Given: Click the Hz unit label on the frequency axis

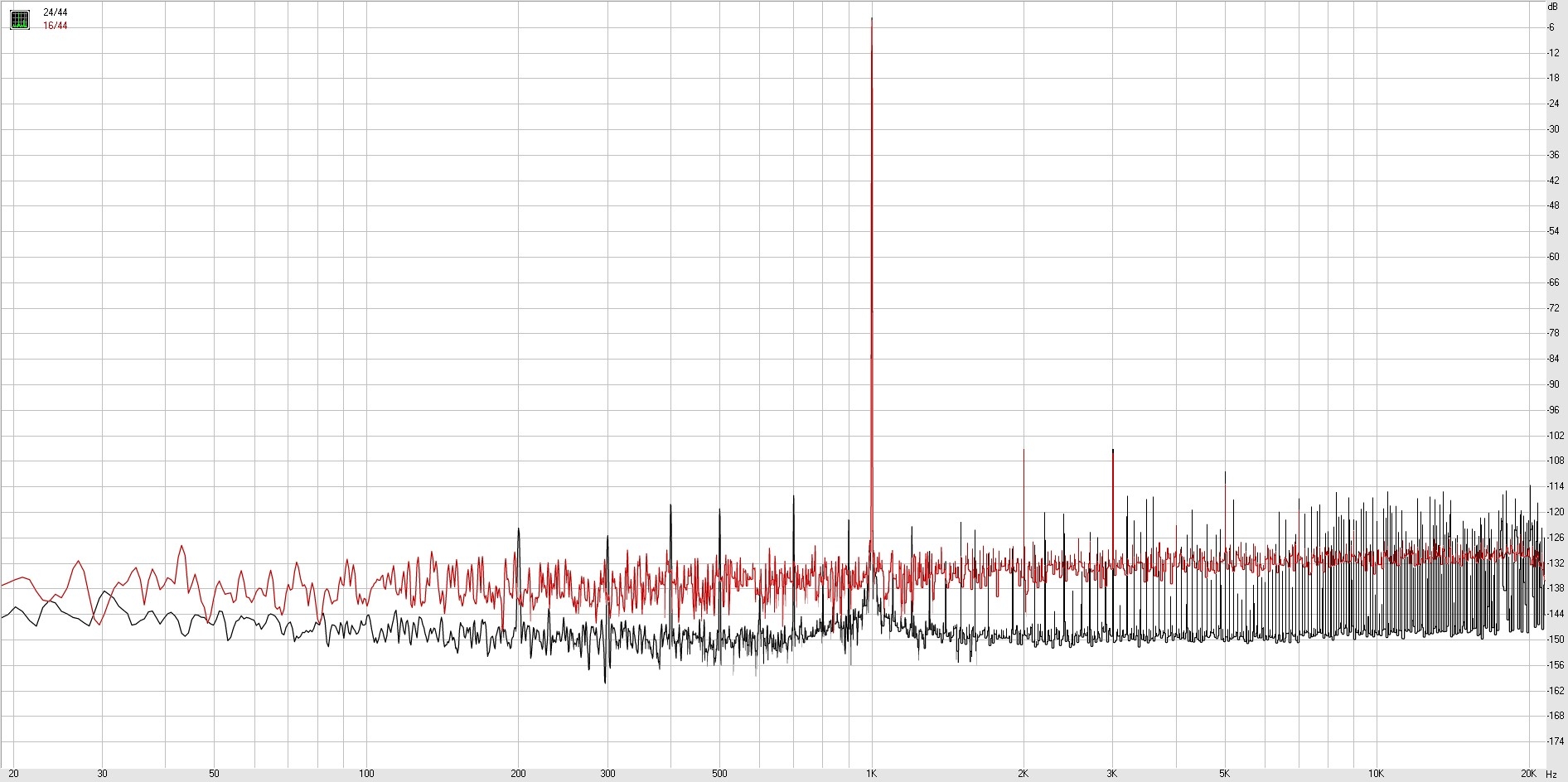Looking at the screenshot, I should pos(1551,775).
